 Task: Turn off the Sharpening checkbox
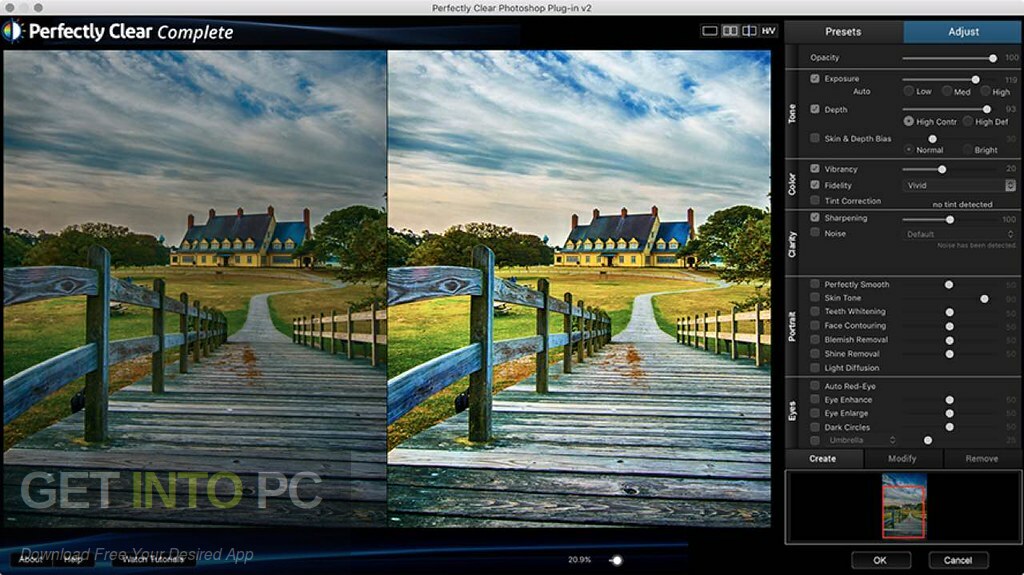815,218
